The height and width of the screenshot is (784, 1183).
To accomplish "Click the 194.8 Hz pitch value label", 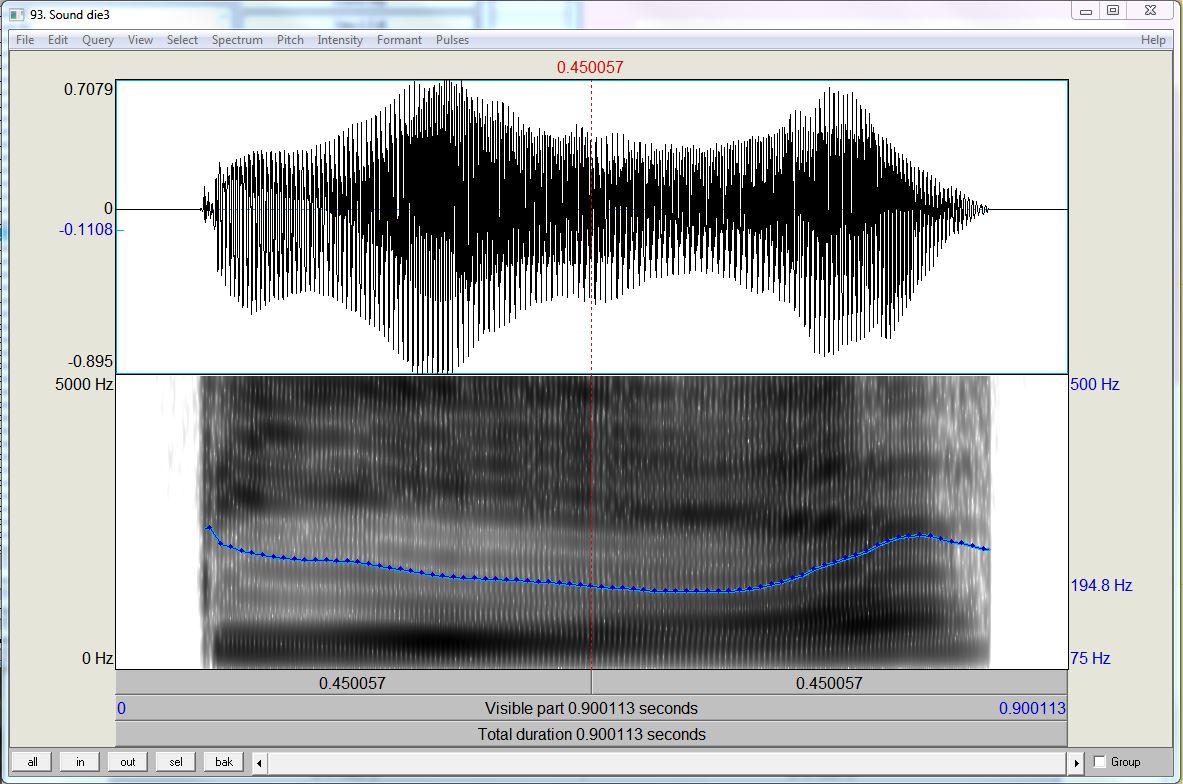I will point(1102,586).
